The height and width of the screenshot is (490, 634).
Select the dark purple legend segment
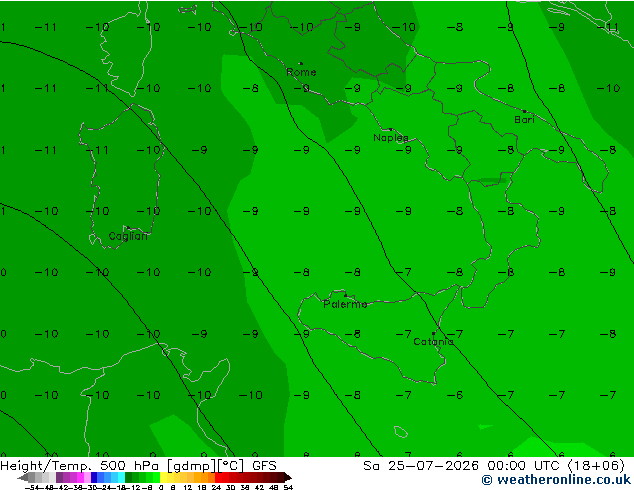(59, 477)
